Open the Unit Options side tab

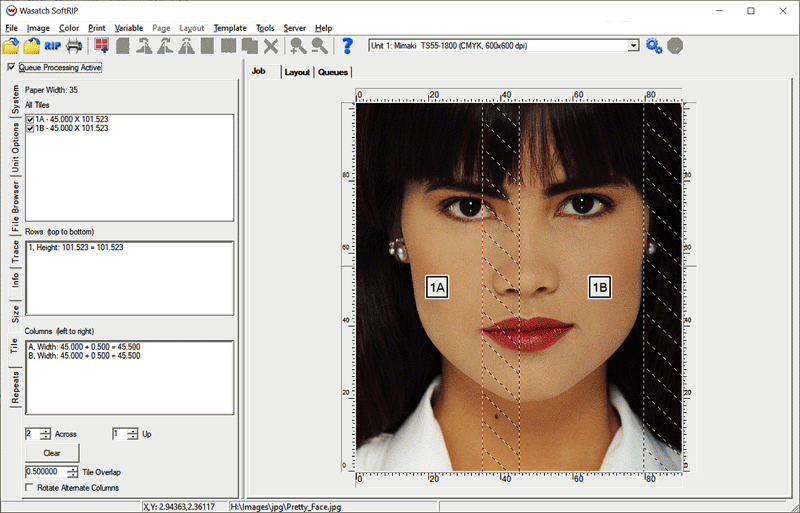pyautogui.click(x=15, y=150)
